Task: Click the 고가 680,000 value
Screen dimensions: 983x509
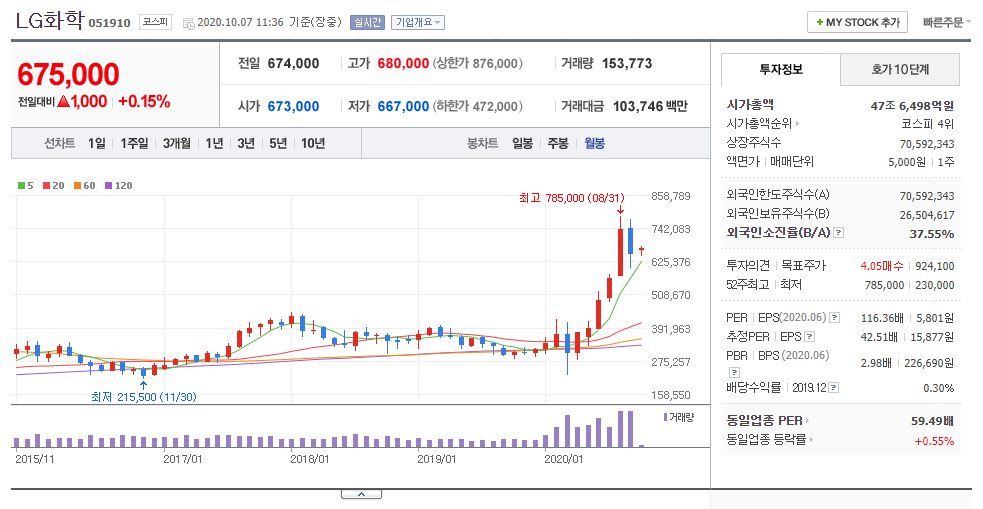Action: point(403,63)
